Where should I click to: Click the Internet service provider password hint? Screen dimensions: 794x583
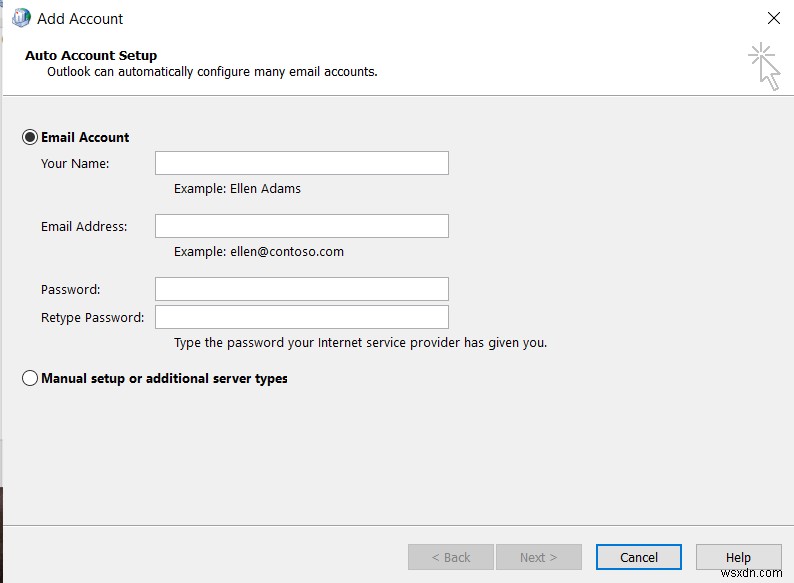tap(360, 343)
